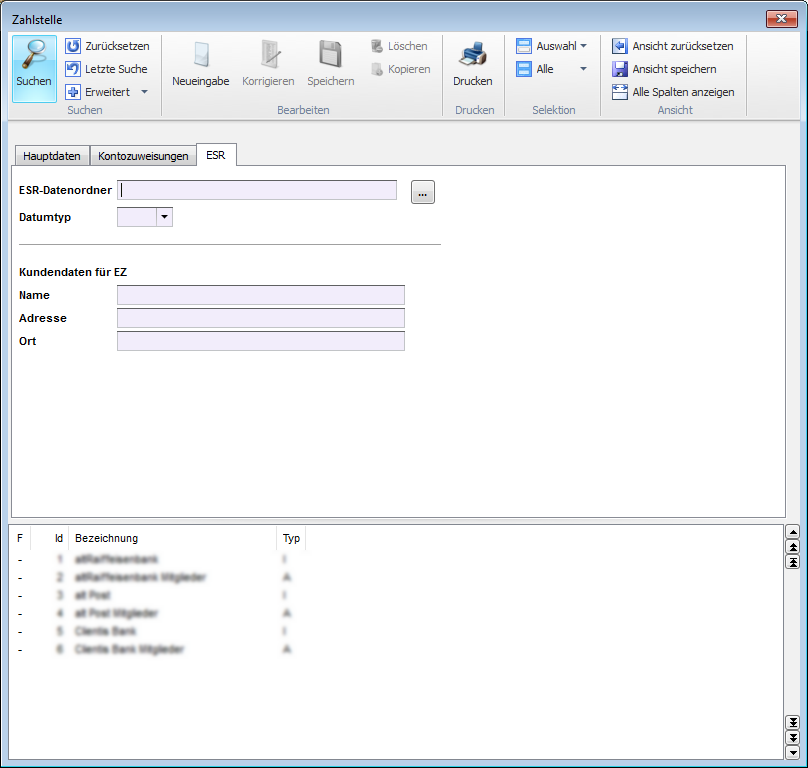Click the Ansicht speichern label

tap(675, 69)
